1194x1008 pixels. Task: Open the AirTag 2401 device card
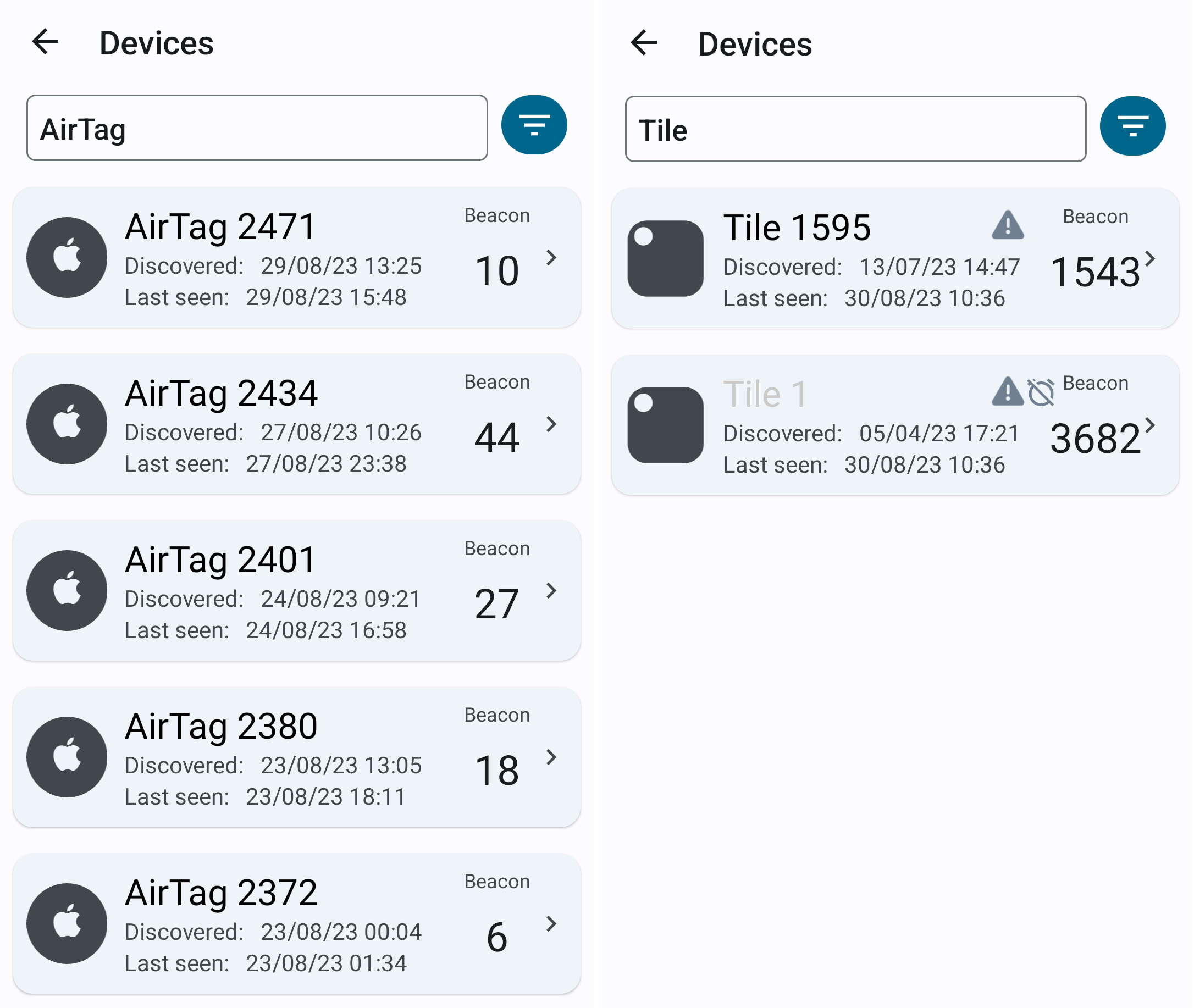click(x=297, y=591)
